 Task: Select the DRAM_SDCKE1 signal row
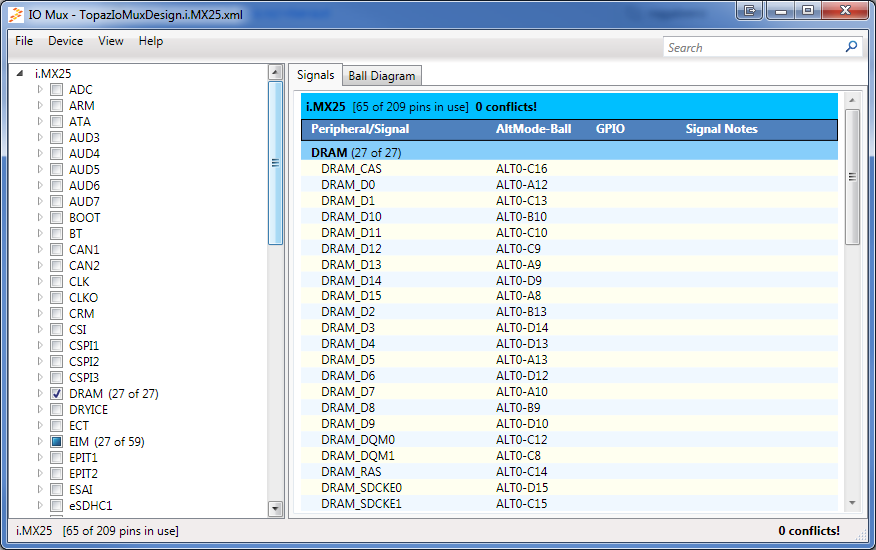click(569, 504)
